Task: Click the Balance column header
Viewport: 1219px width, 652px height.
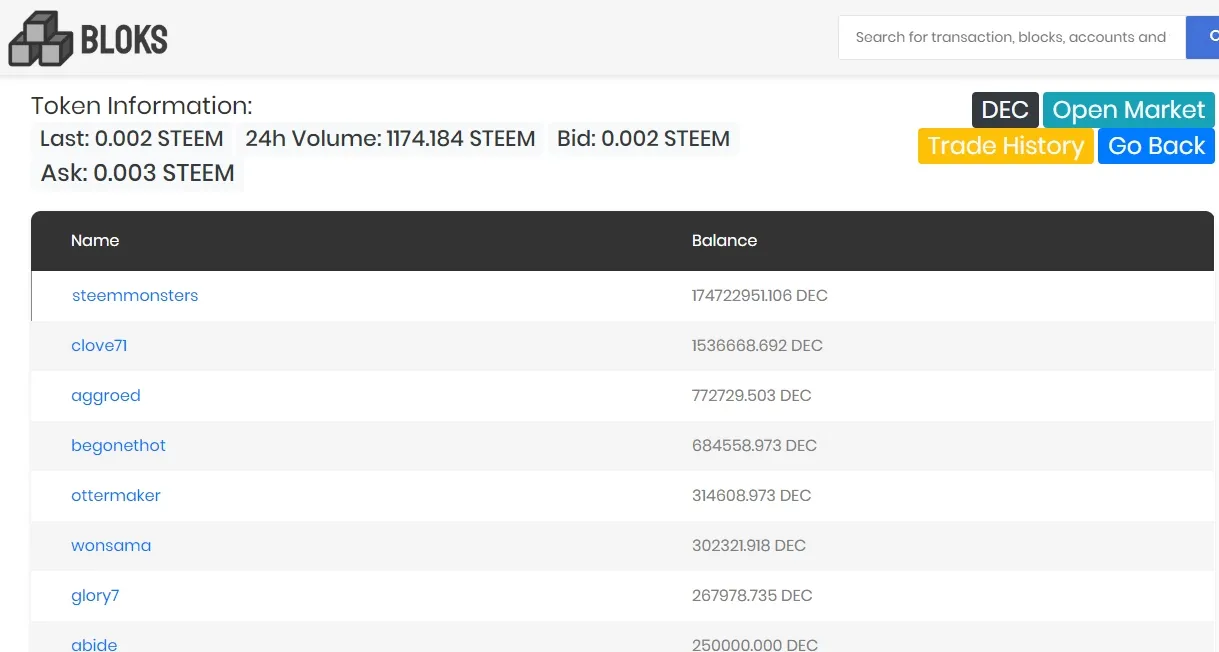Action: [724, 241]
